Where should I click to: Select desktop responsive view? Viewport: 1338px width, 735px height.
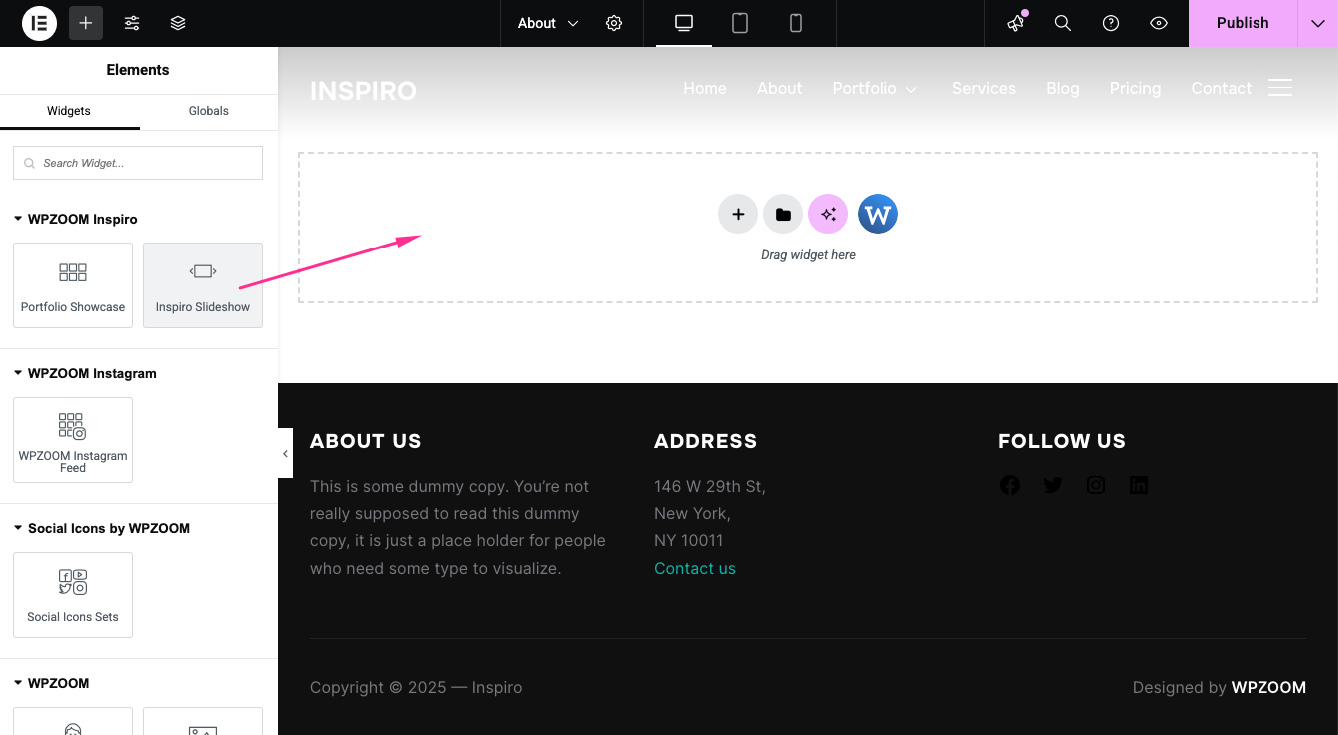pos(684,23)
